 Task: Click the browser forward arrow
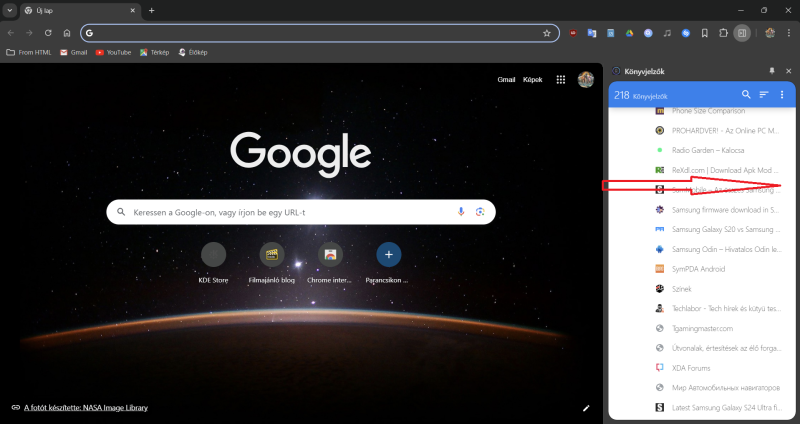click(x=29, y=33)
